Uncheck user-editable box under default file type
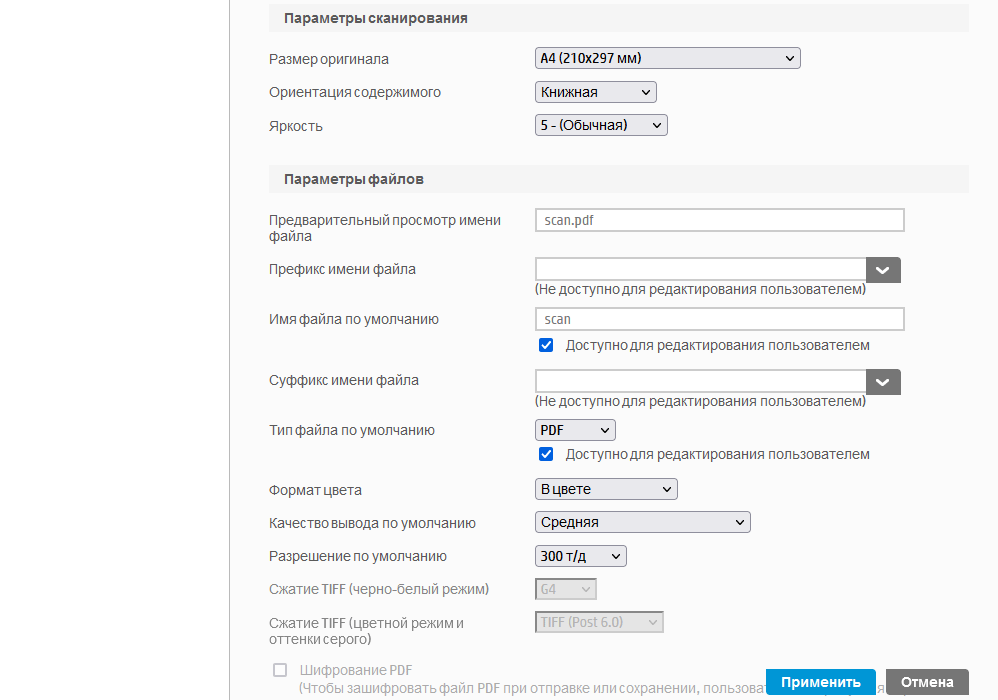The height and width of the screenshot is (700, 998). tap(546, 454)
